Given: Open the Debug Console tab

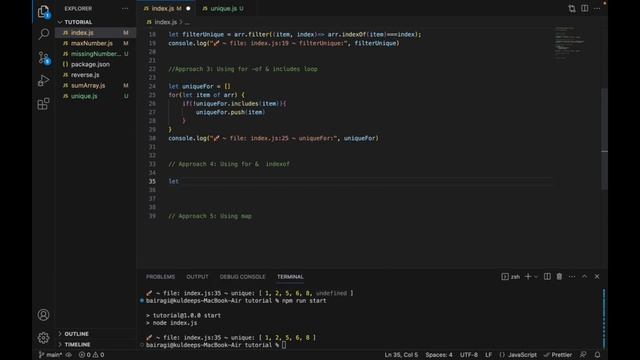Looking at the screenshot, I should [242, 277].
